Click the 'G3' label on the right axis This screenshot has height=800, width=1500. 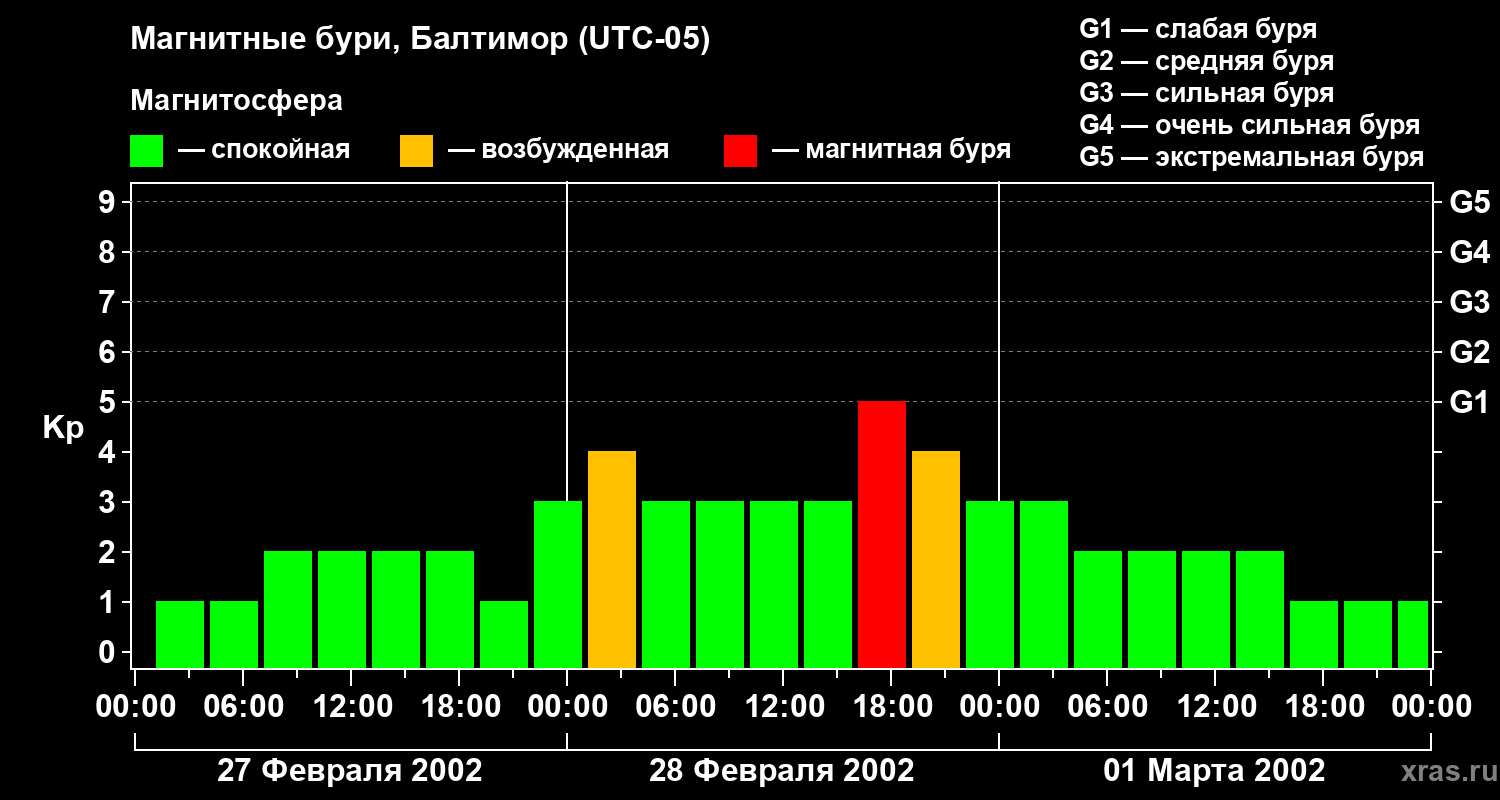coord(1469,302)
